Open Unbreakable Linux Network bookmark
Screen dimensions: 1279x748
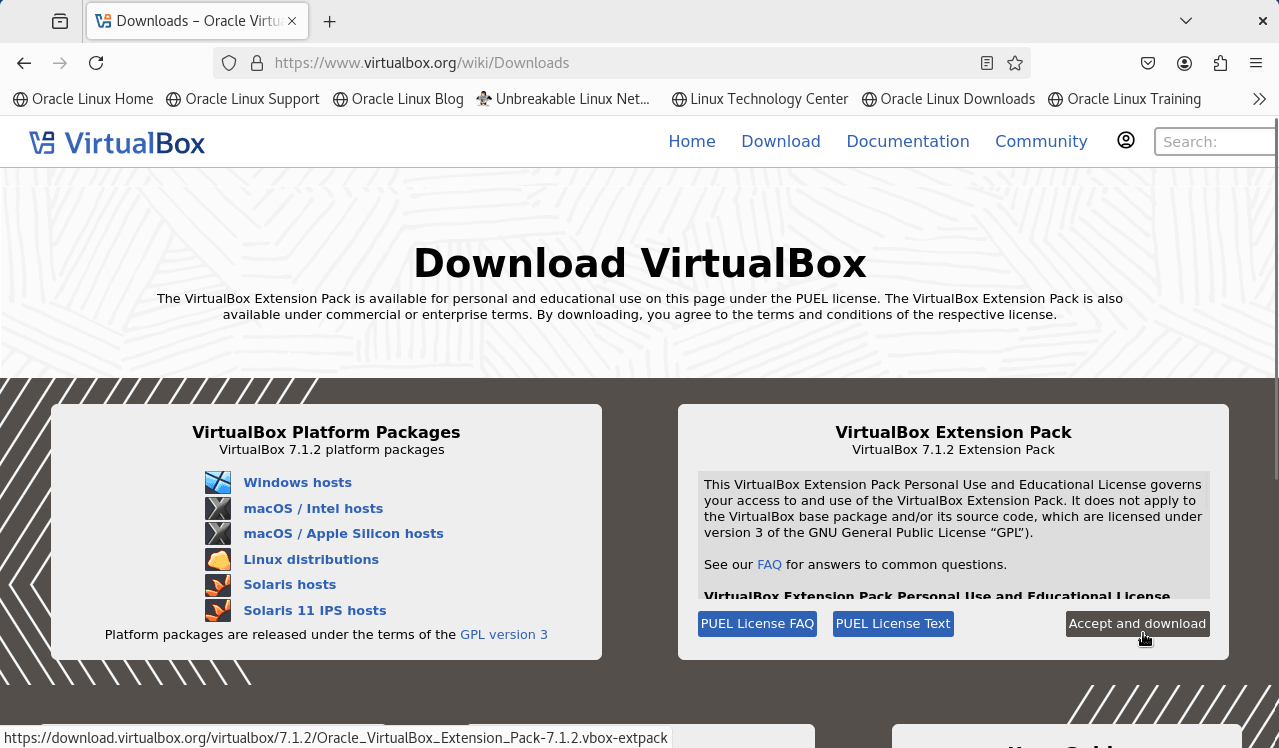tap(563, 99)
